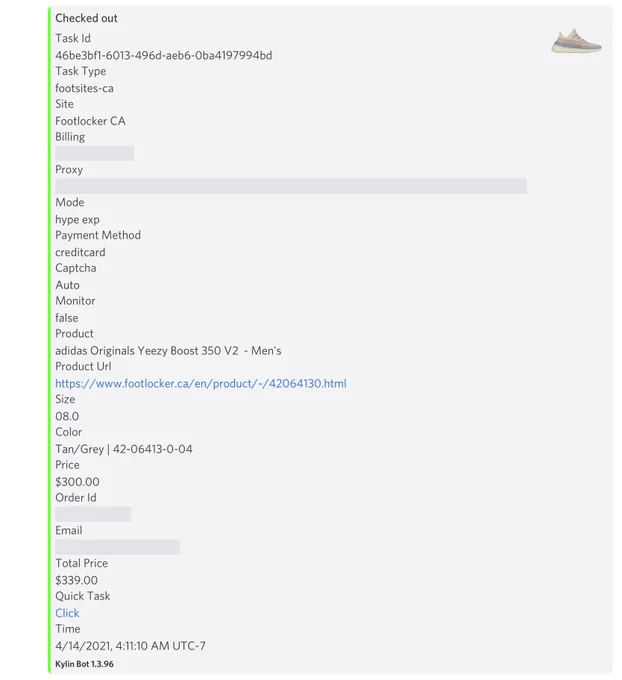Click the redacted Email value
The height and width of the screenshot is (680, 622).
pyautogui.click(x=118, y=547)
